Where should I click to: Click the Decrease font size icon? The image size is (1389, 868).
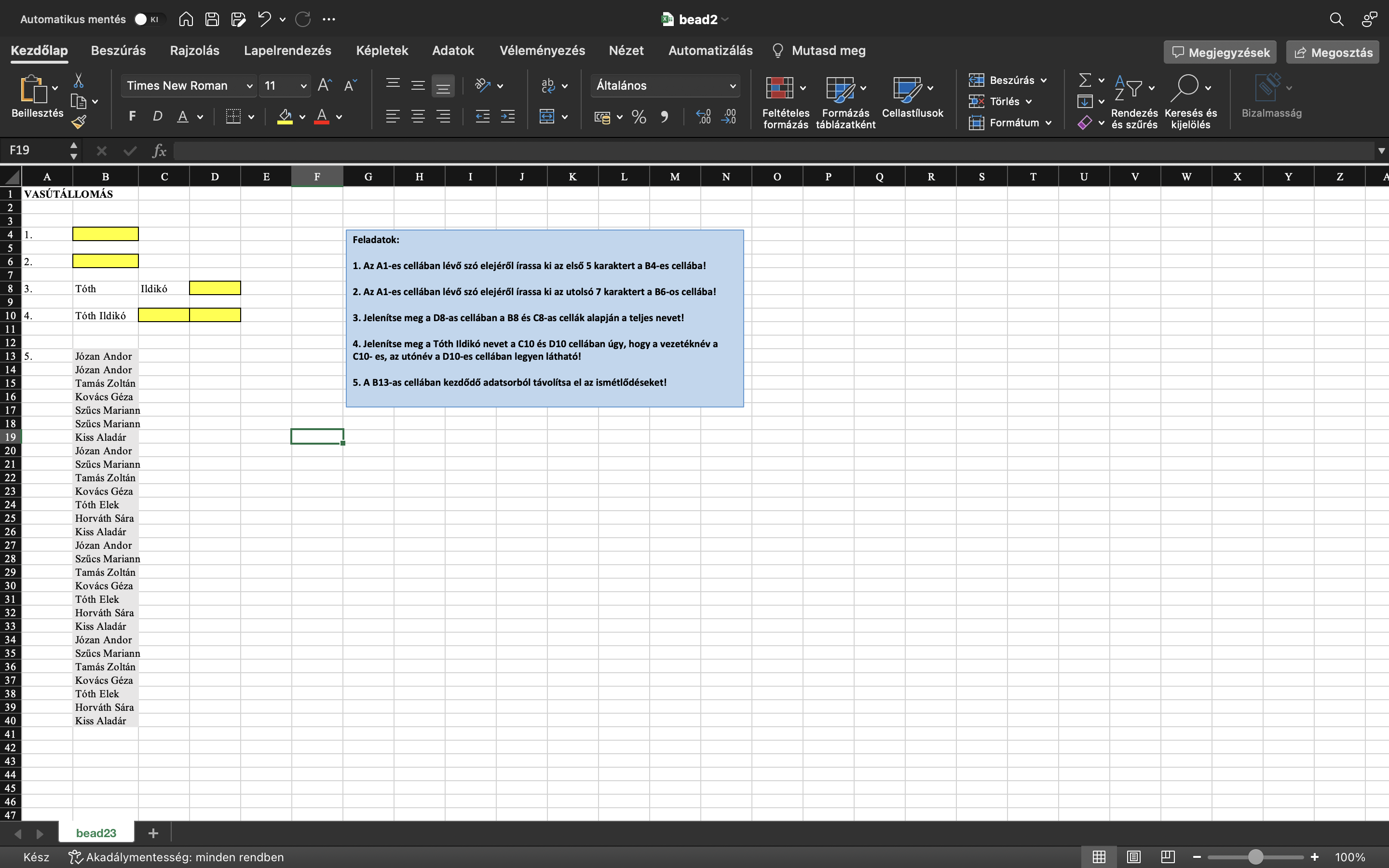350,85
